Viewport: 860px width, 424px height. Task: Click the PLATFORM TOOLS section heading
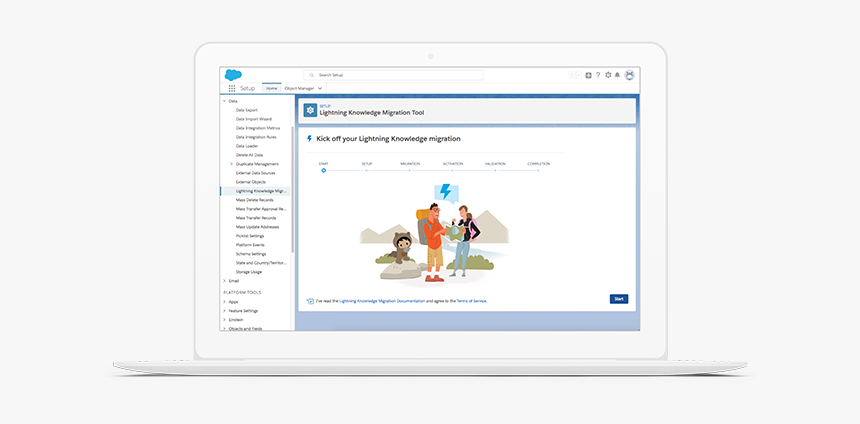[x=242, y=292]
